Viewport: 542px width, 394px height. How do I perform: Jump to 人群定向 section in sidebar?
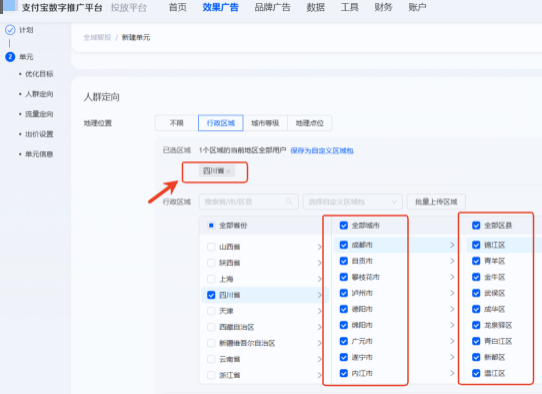[x=39, y=94]
